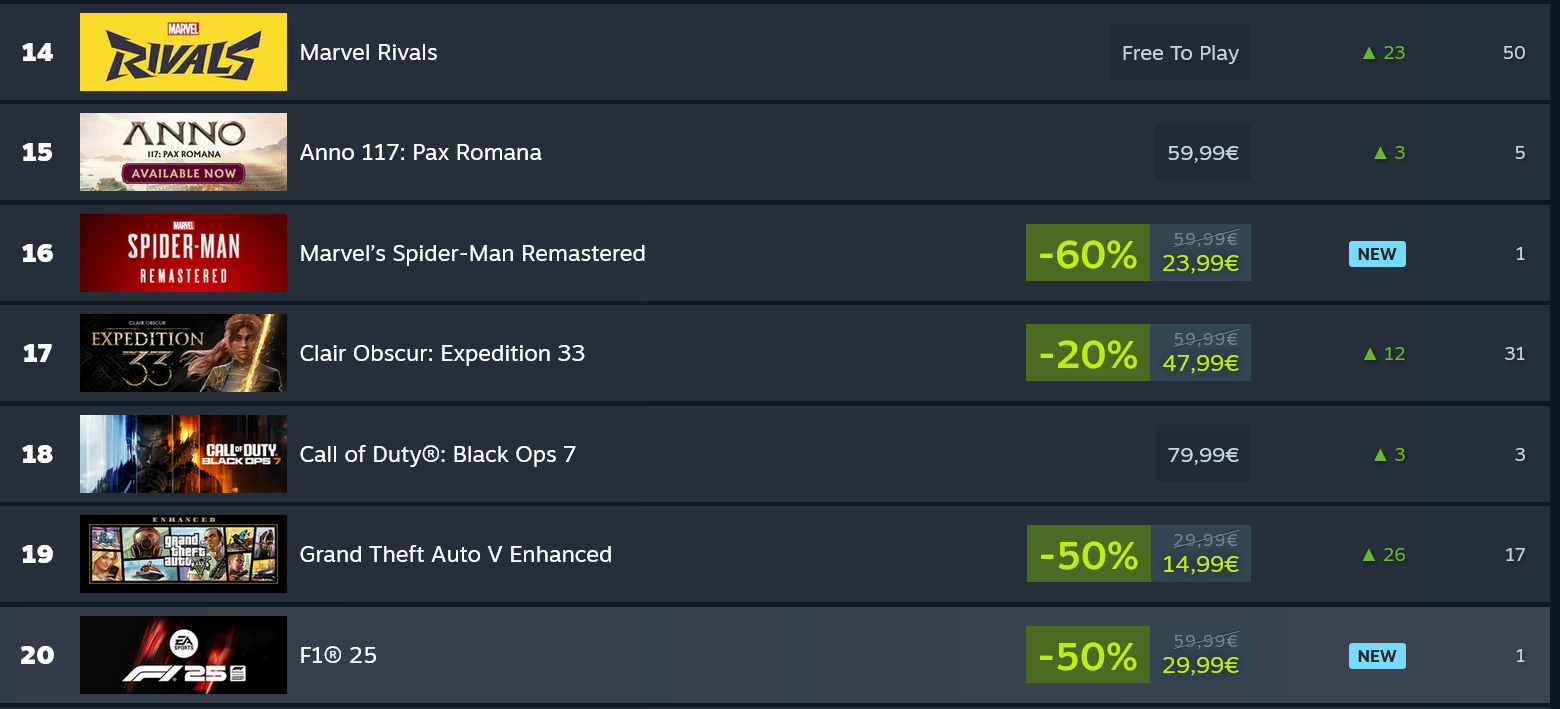Click the NEW badge on F1 25 row
1560x709 pixels.
(x=1377, y=656)
